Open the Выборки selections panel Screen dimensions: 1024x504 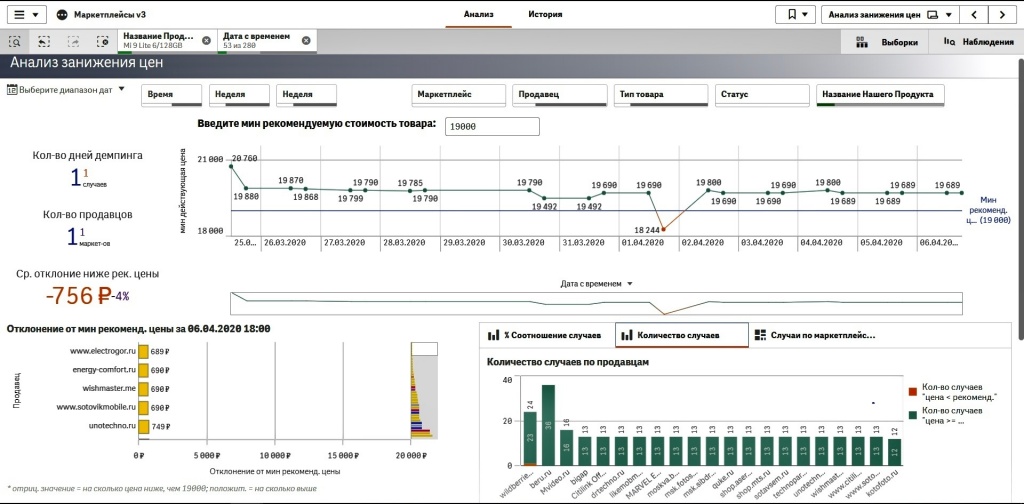(x=887, y=42)
